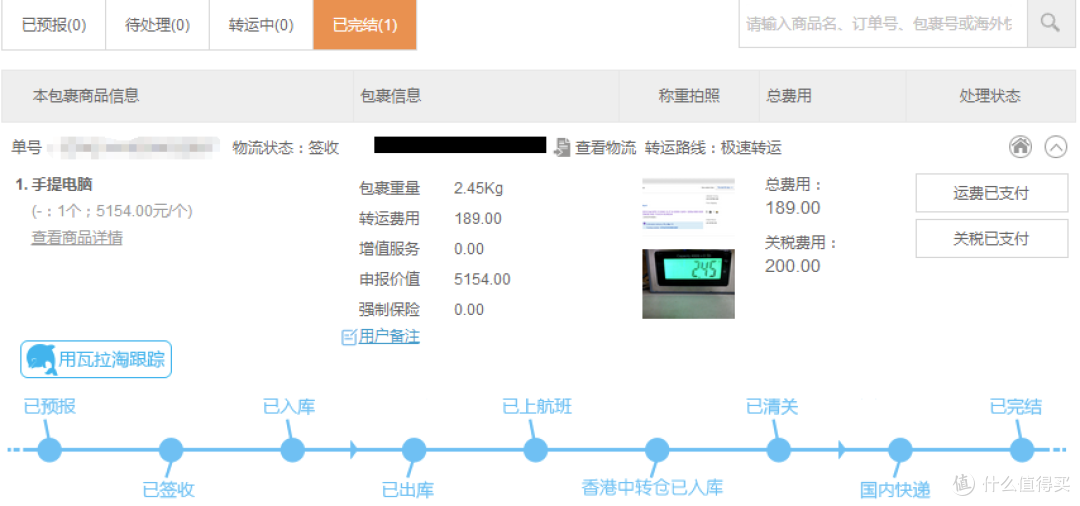
Task: Switch to the 已预报(0) tab
Action: tap(54, 25)
